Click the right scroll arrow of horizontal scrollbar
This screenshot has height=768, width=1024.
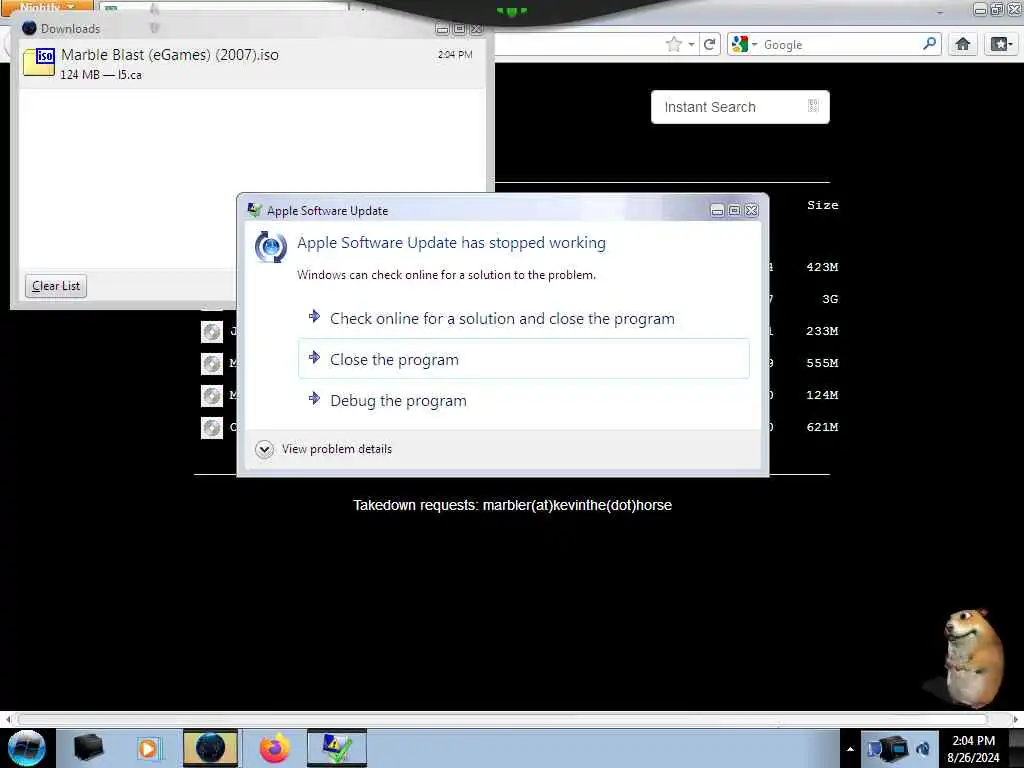[x=1016, y=719]
